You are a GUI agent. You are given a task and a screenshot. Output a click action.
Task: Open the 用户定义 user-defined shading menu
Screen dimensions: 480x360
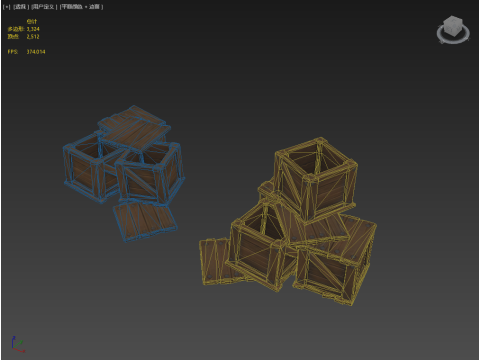[44, 7]
